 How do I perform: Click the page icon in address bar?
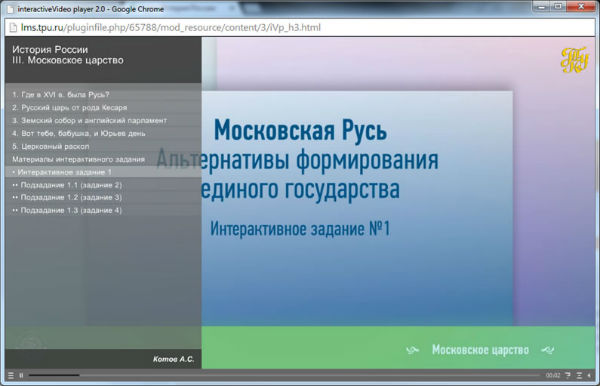pyautogui.click(x=13, y=28)
